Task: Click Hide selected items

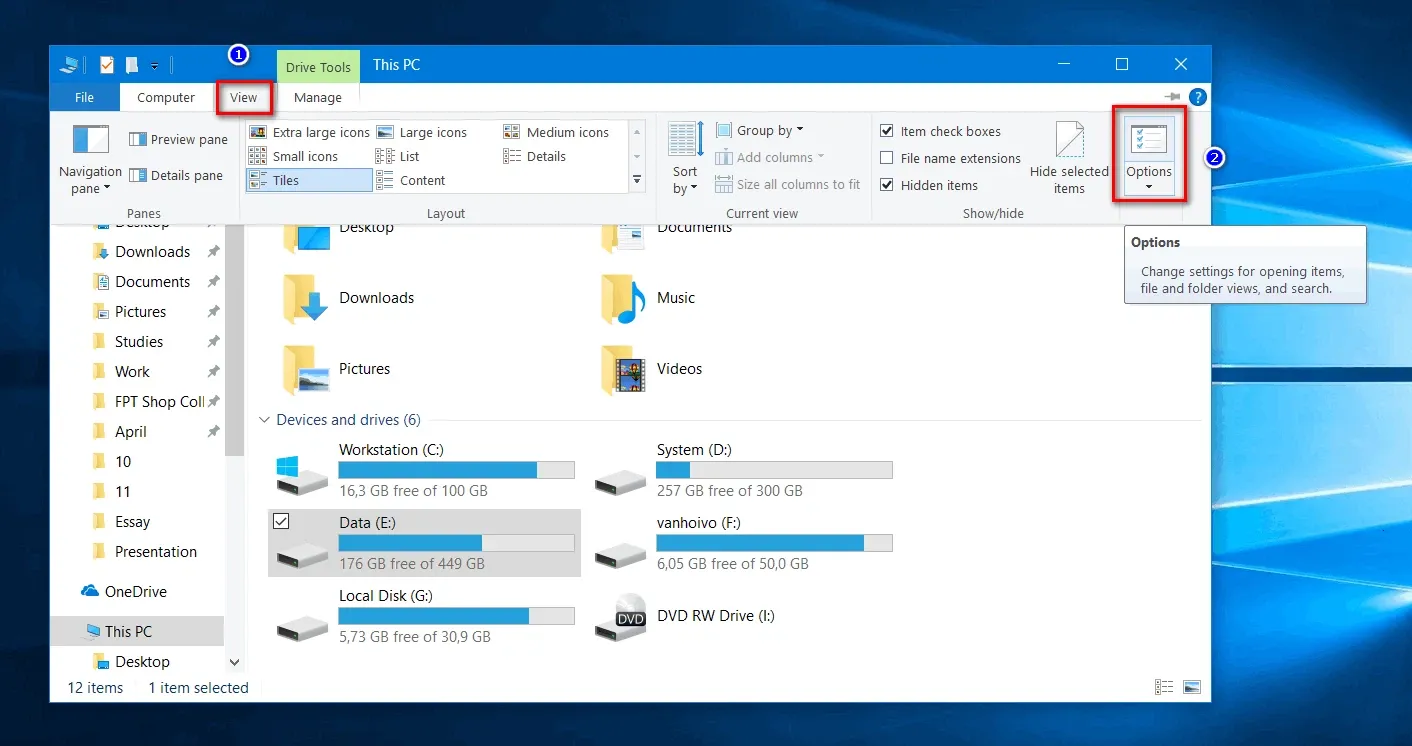Action: pyautogui.click(x=1069, y=158)
